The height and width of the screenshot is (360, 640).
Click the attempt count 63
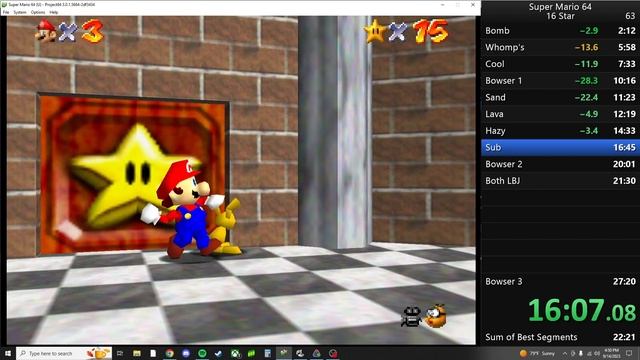coord(630,16)
